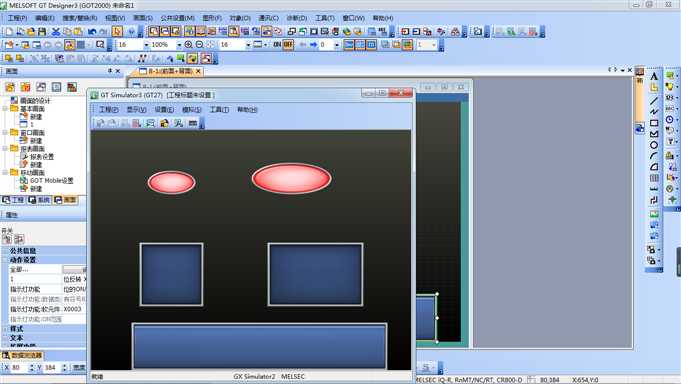681x384 pixels.
Task: Select the Rectangle drawing tool
Action: coord(654,123)
